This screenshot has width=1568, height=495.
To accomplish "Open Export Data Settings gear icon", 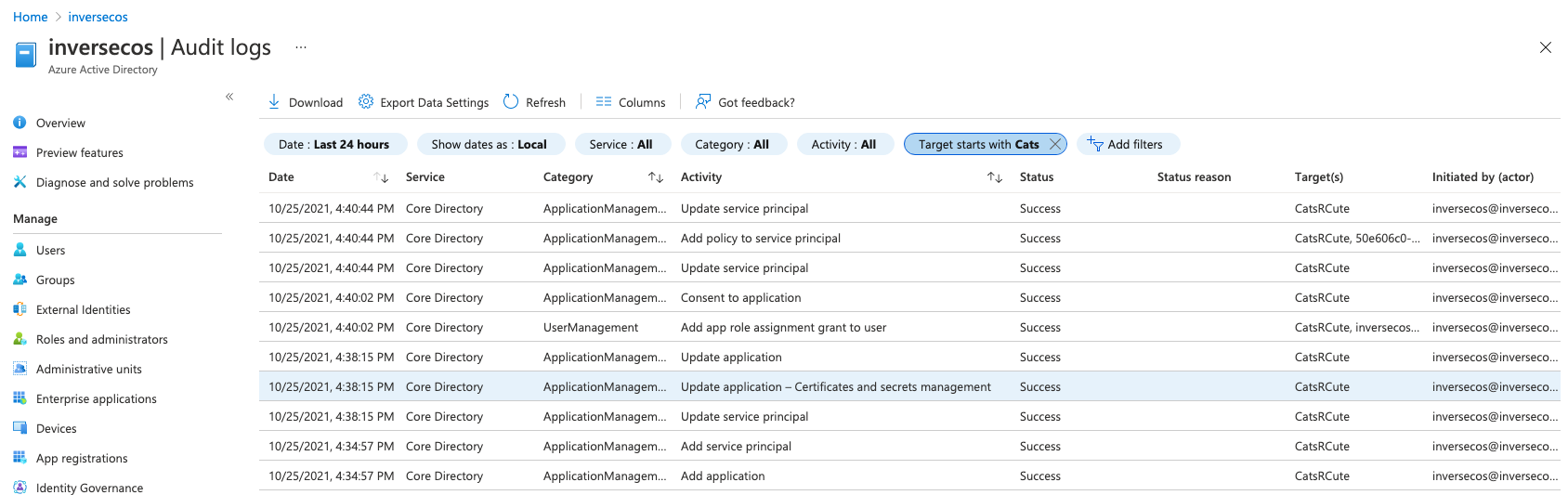I will tap(366, 102).
